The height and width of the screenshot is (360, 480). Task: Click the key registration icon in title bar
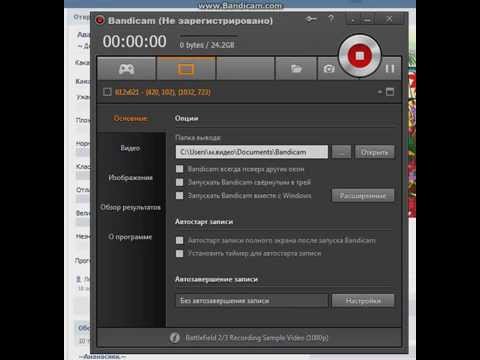point(311,19)
